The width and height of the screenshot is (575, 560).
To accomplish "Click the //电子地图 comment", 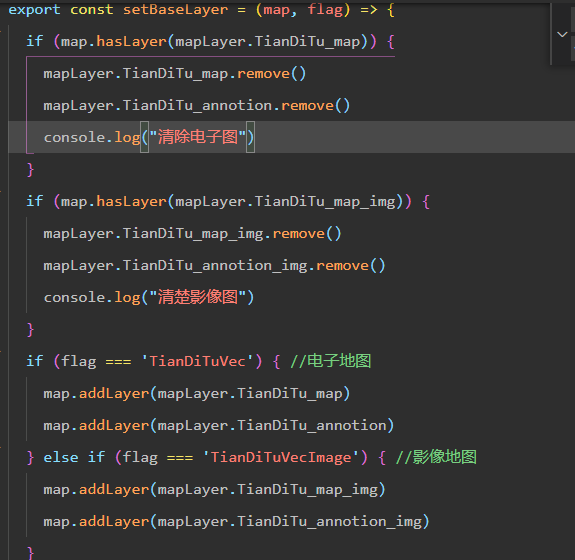I will 330,362.
